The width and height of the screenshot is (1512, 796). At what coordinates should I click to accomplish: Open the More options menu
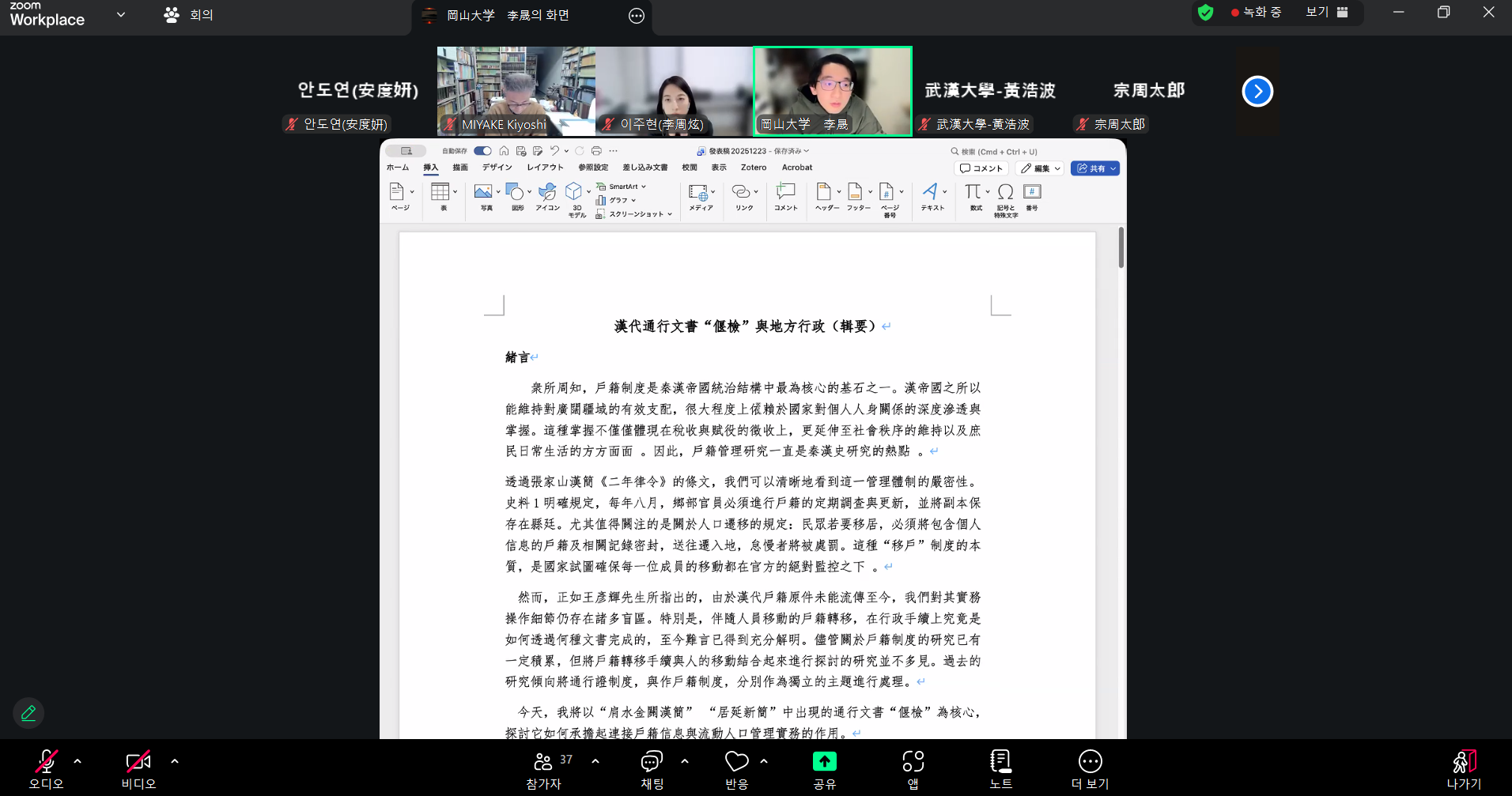tap(1090, 762)
